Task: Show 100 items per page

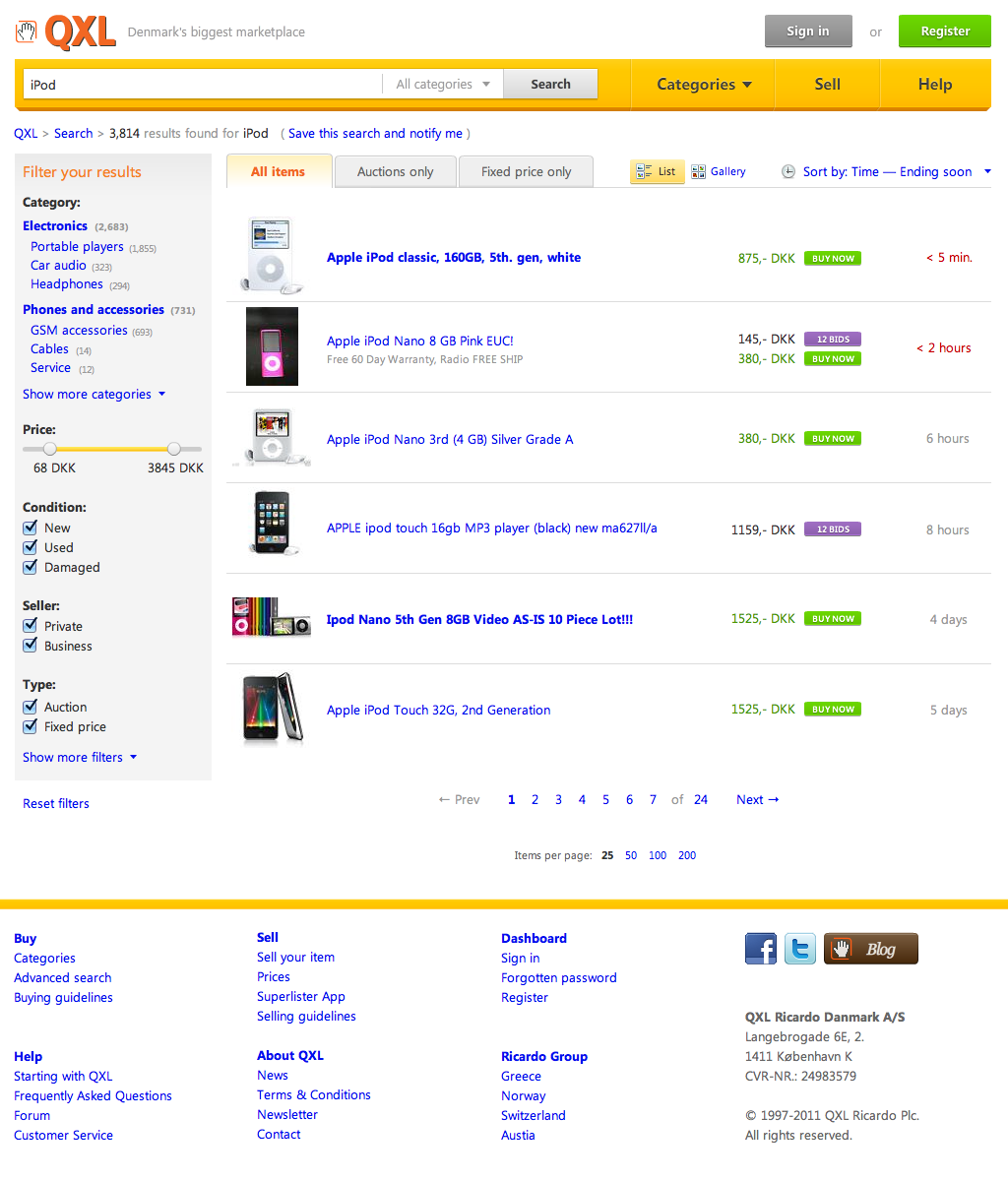Action: pyautogui.click(x=658, y=855)
